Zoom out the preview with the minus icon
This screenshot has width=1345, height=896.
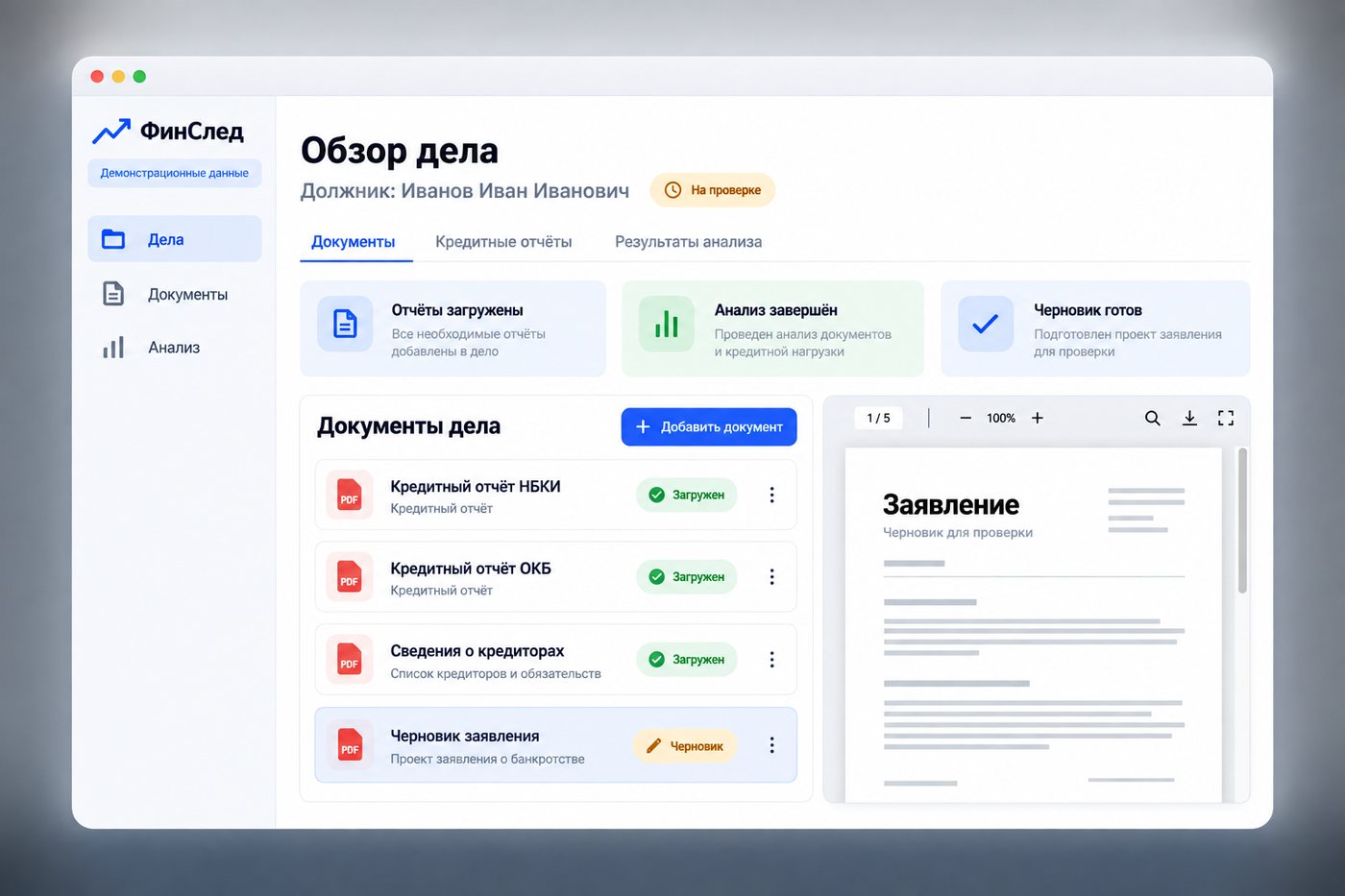pos(966,418)
